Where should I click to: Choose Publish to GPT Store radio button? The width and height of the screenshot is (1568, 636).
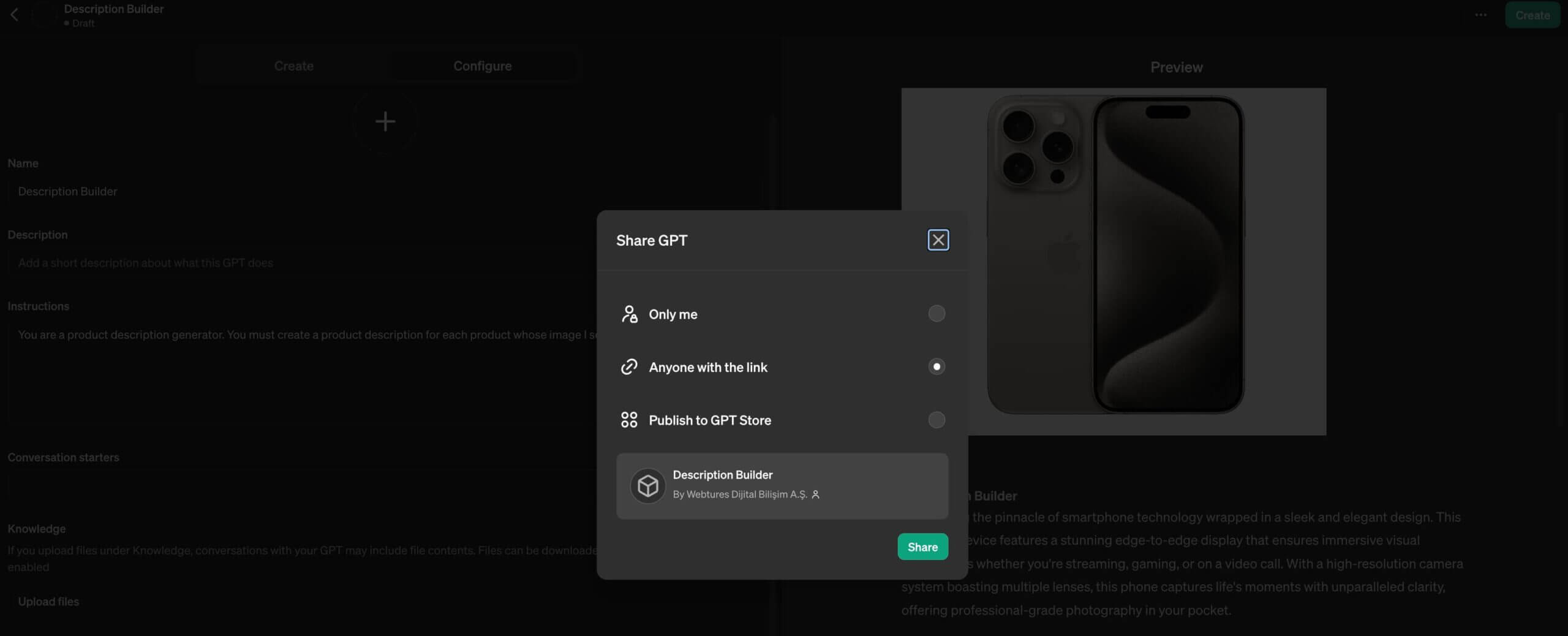click(936, 420)
